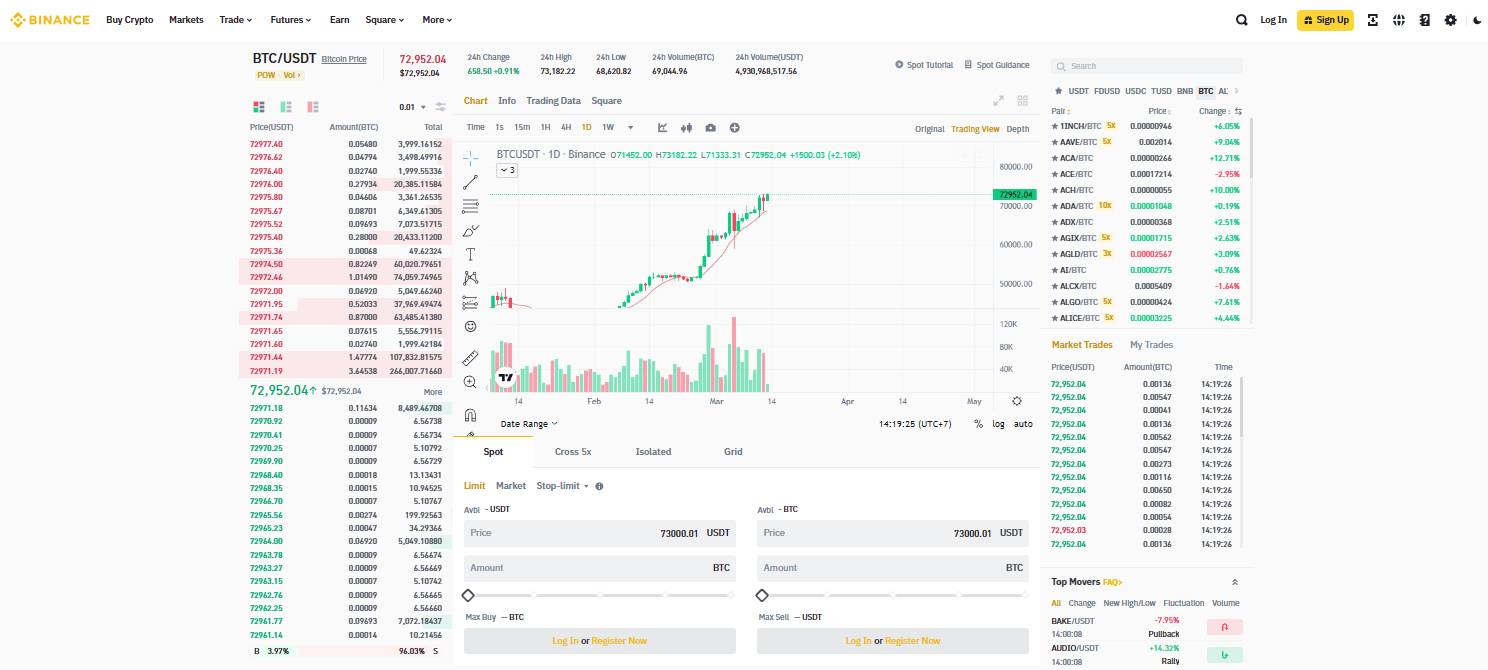The image size is (1488, 670).
Task: Open the Spot Tutorial link
Action: click(924, 65)
